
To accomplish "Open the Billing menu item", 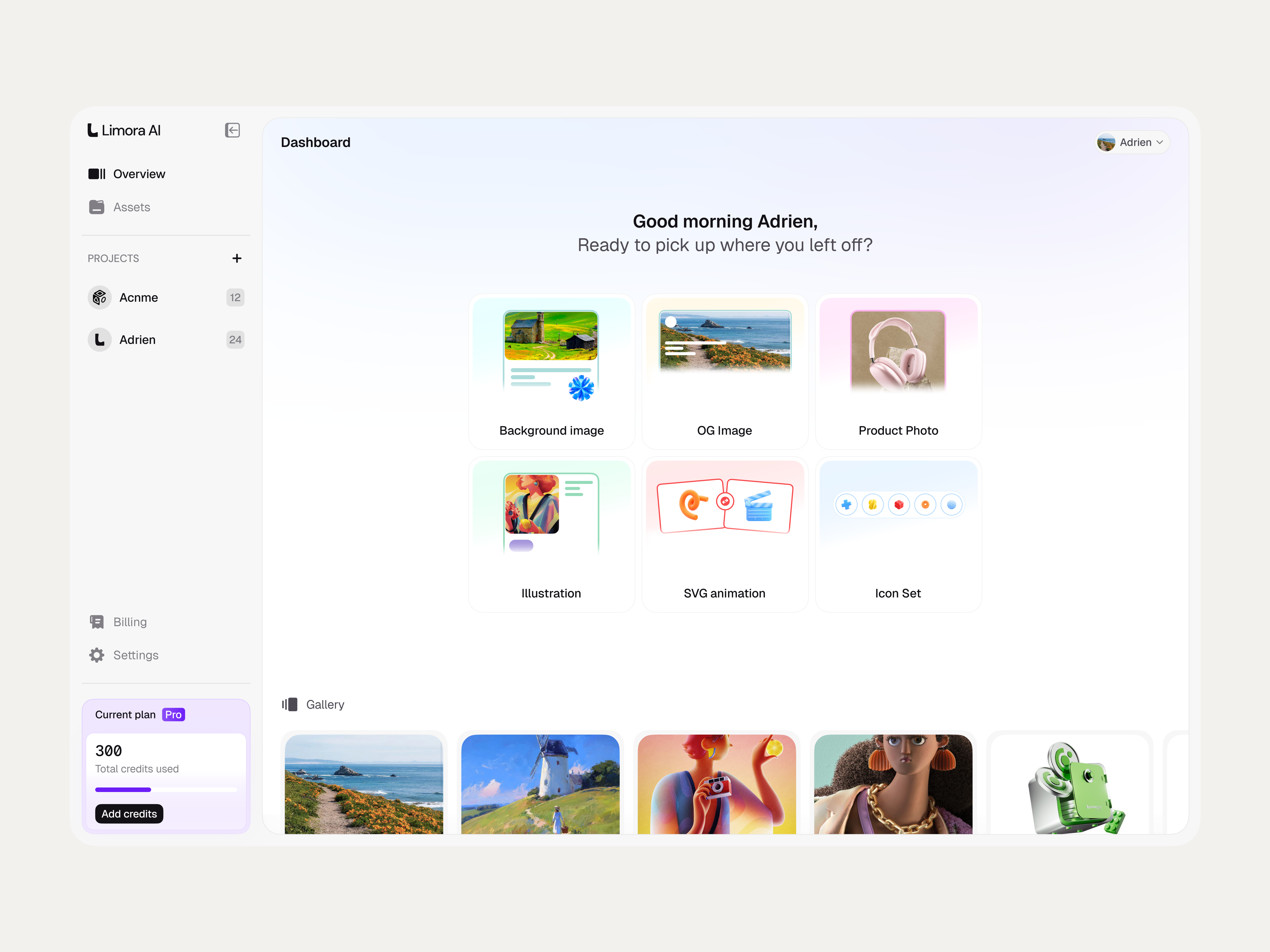I will coord(165,622).
